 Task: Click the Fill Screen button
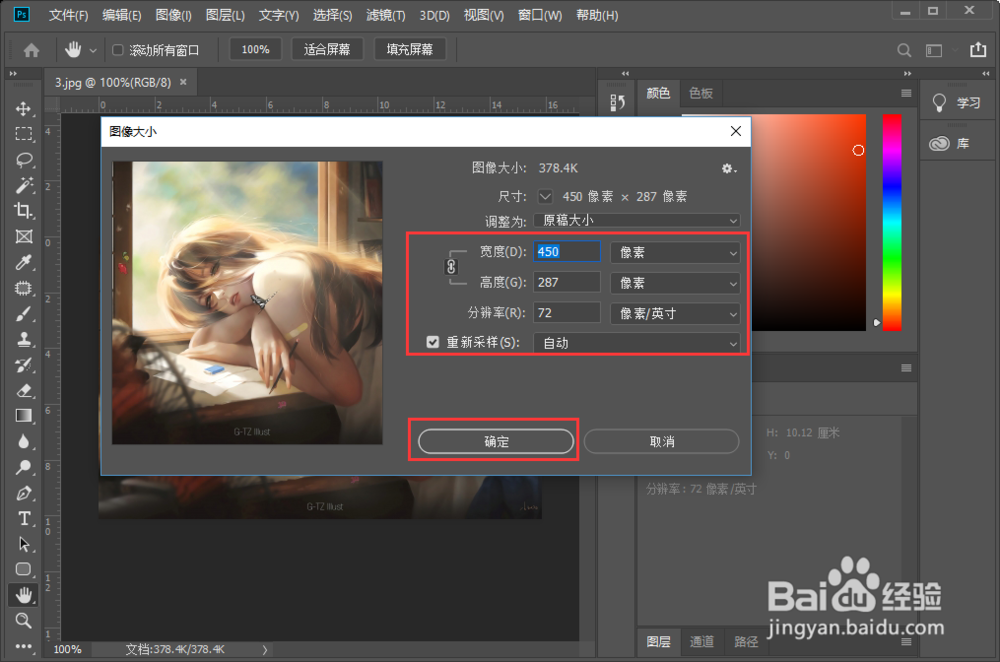pyautogui.click(x=409, y=50)
